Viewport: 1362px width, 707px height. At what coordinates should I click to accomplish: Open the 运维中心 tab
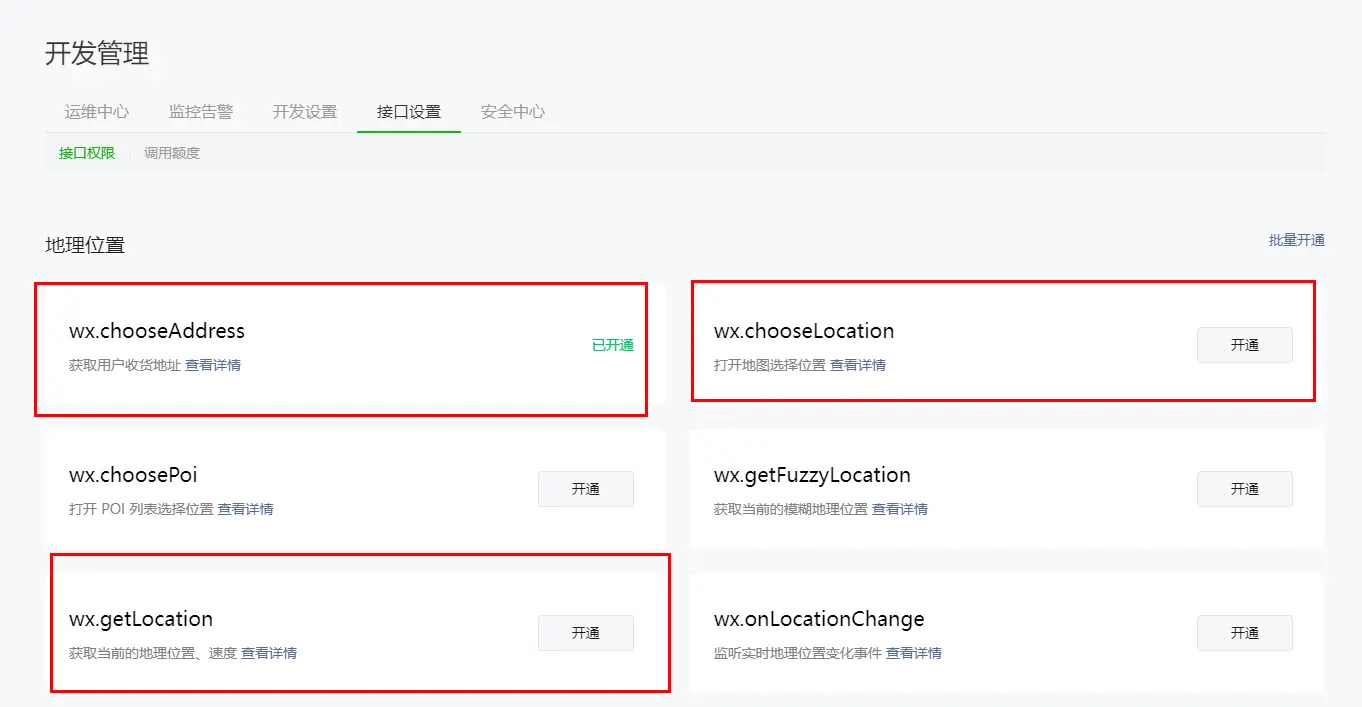pos(97,112)
